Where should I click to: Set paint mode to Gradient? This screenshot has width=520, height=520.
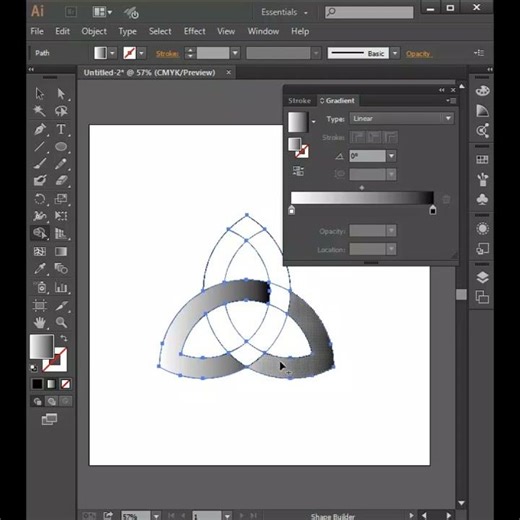[x=51, y=384]
